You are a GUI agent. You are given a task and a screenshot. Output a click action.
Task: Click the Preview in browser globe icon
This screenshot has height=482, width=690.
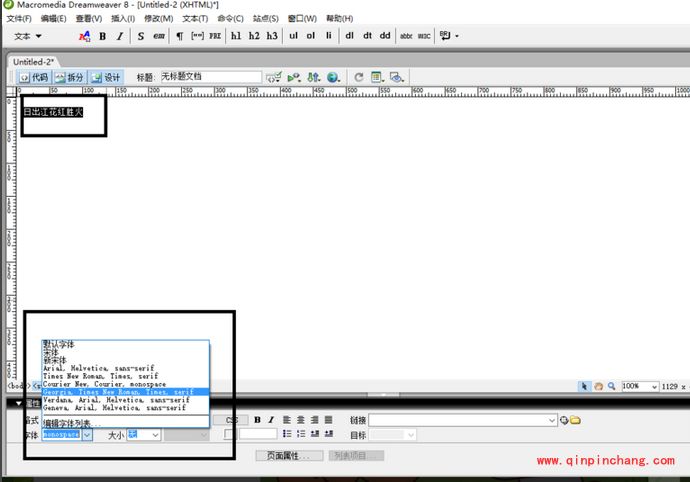(332, 77)
